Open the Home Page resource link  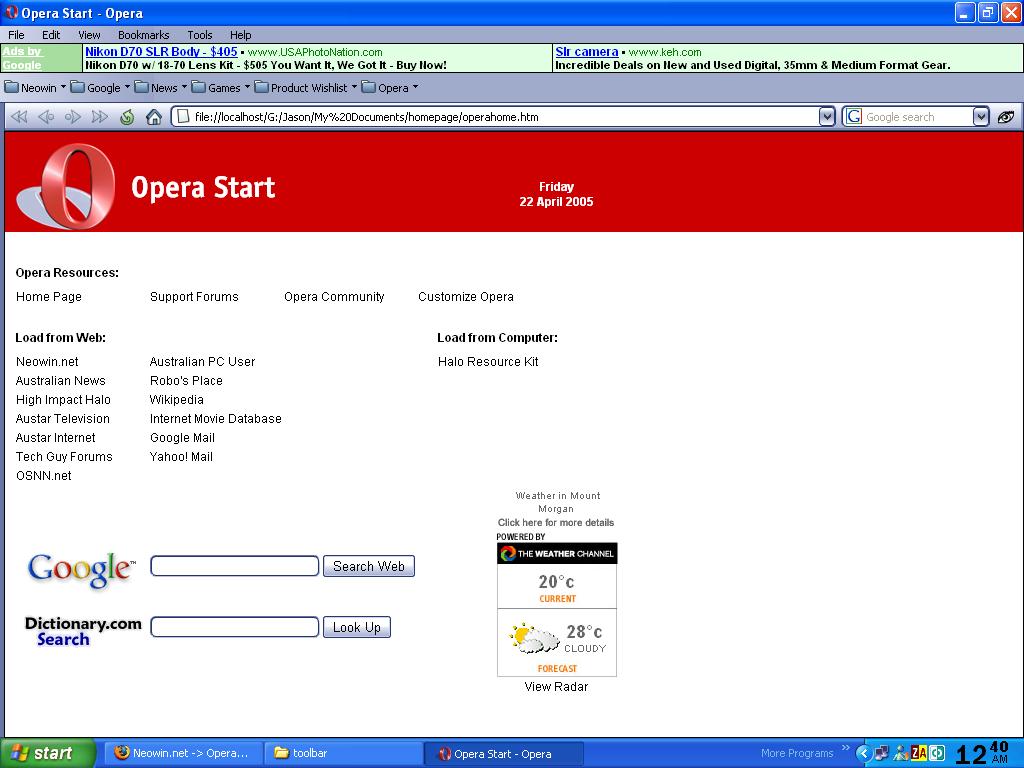coord(49,296)
